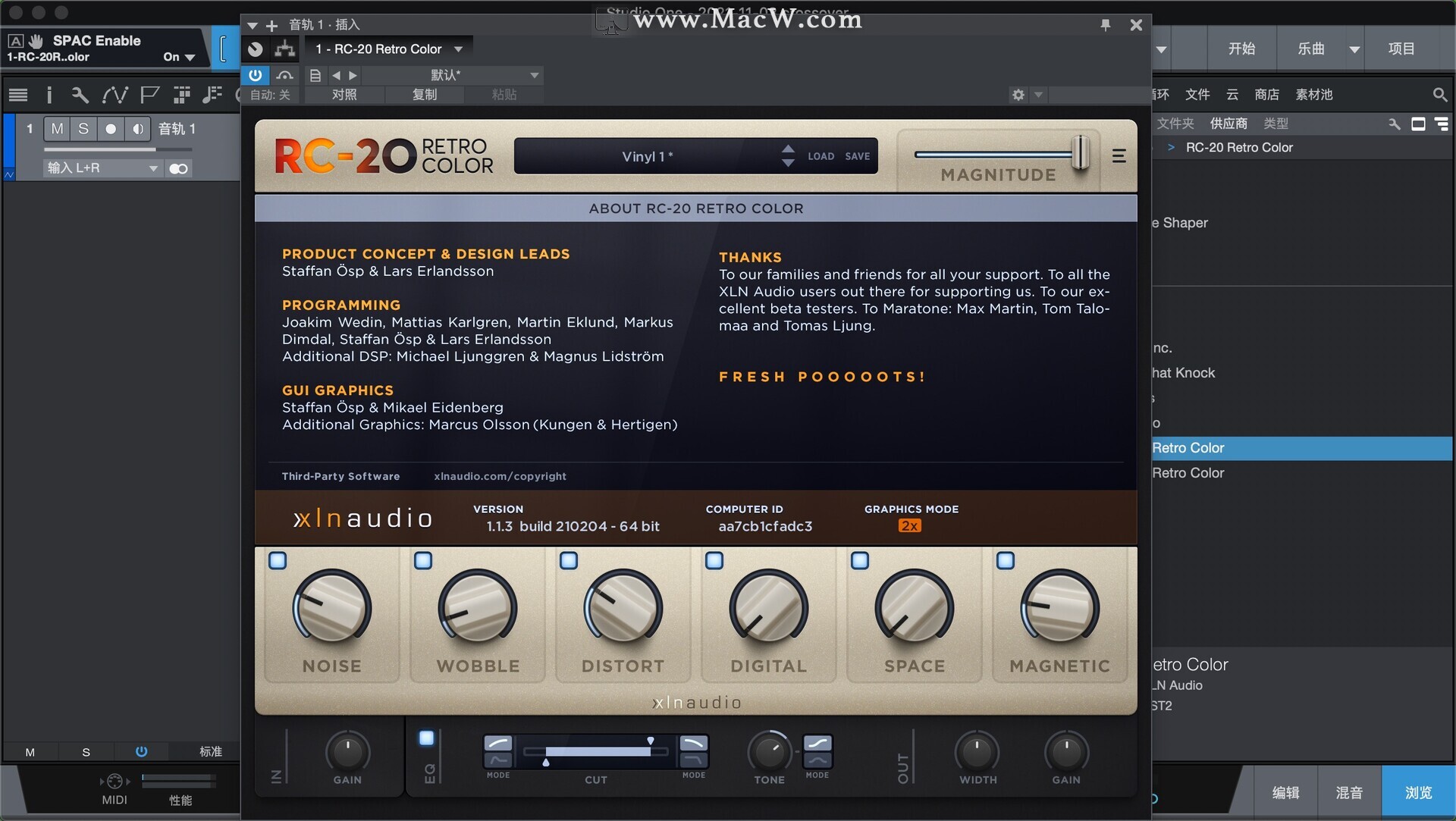Open the preset file document icon
This screenshot has height=821, width=1456.
(x=315, y=75)
